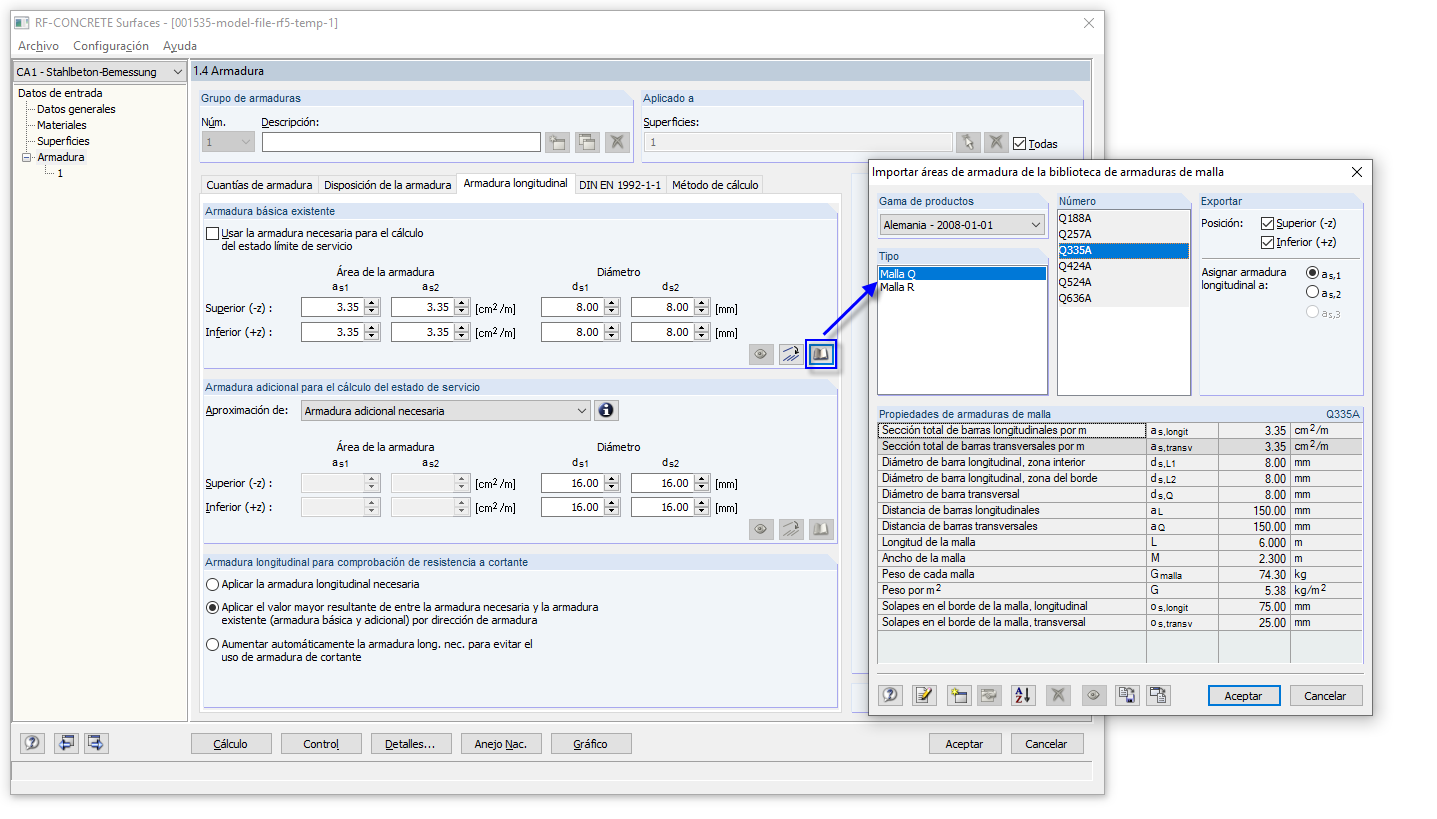The width and height of the screenshot is (1437, 819).
Task: Open the mesh reinforcement library book icon
Action: (821, 355)
